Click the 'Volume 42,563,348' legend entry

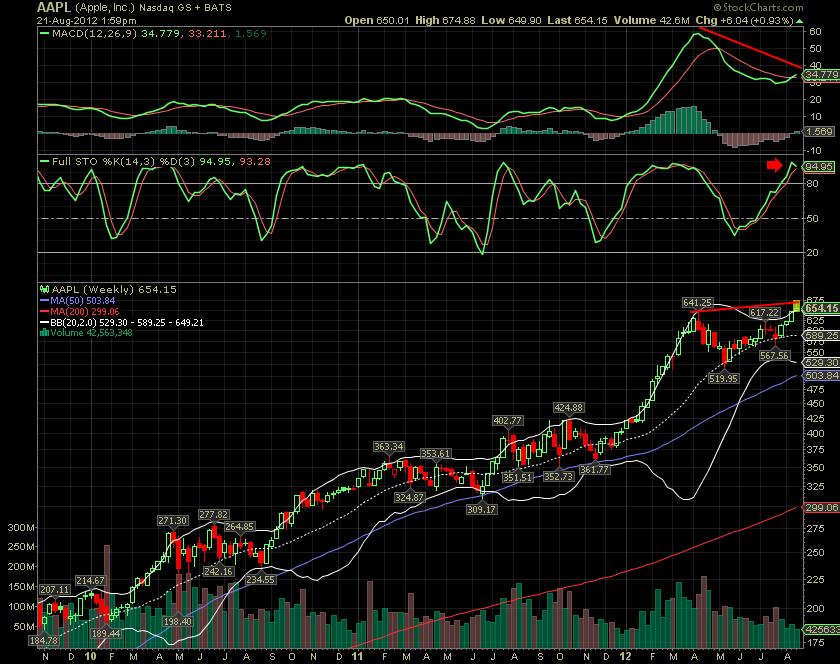click(91, 333)
